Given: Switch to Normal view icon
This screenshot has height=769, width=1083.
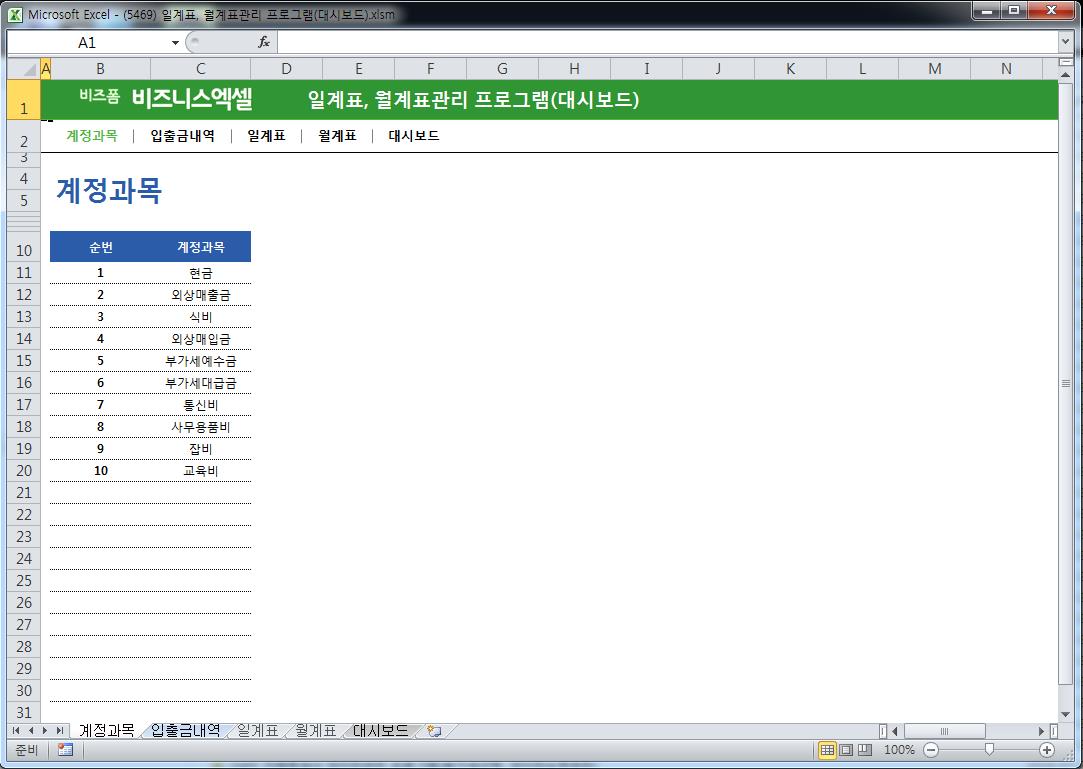Looking at the screenshot, I should click(827, 750).
